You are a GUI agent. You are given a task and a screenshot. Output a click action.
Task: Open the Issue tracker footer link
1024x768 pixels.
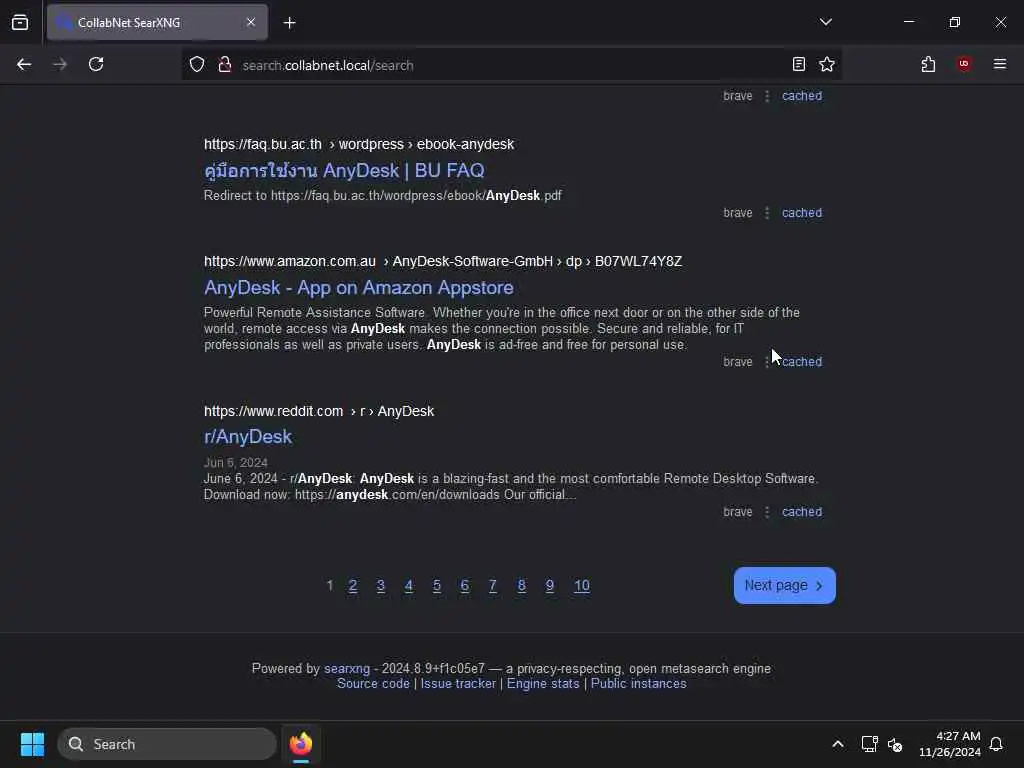(x=458, y=684)
